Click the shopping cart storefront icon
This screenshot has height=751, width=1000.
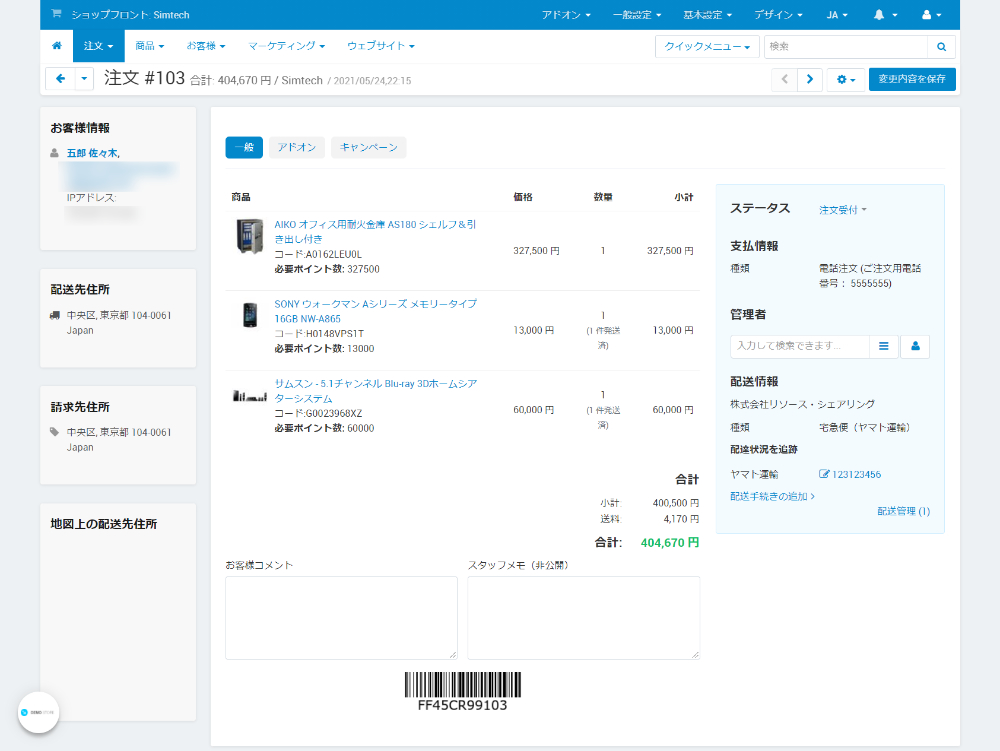(56, 14)
